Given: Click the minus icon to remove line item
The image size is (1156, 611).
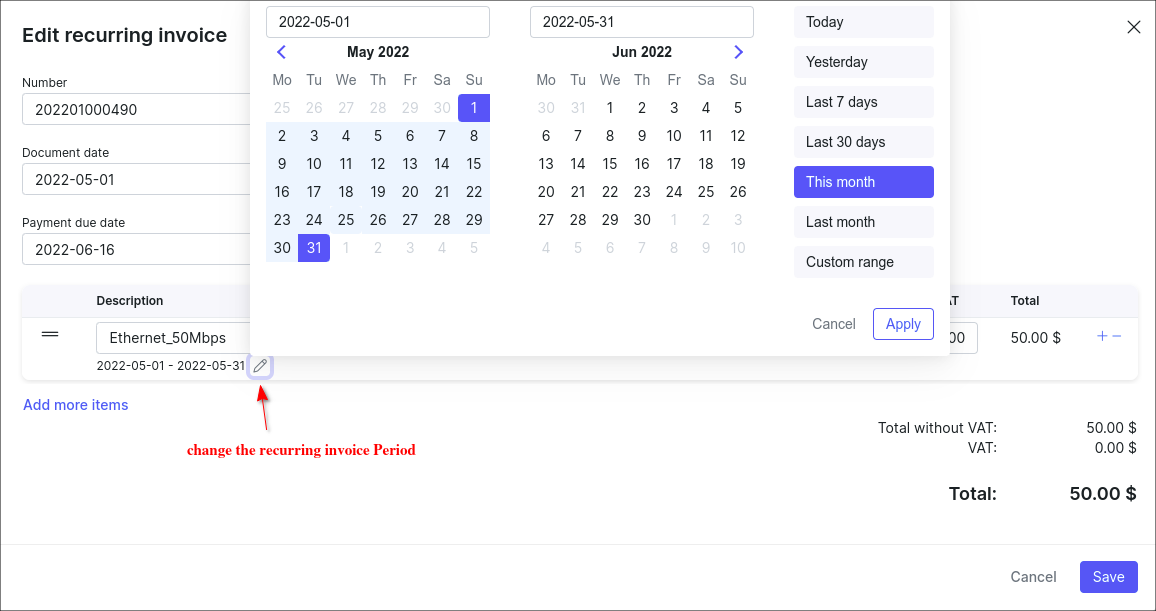Looking at the screenshot, I should pyautogui.click(x=1117, y=337).
